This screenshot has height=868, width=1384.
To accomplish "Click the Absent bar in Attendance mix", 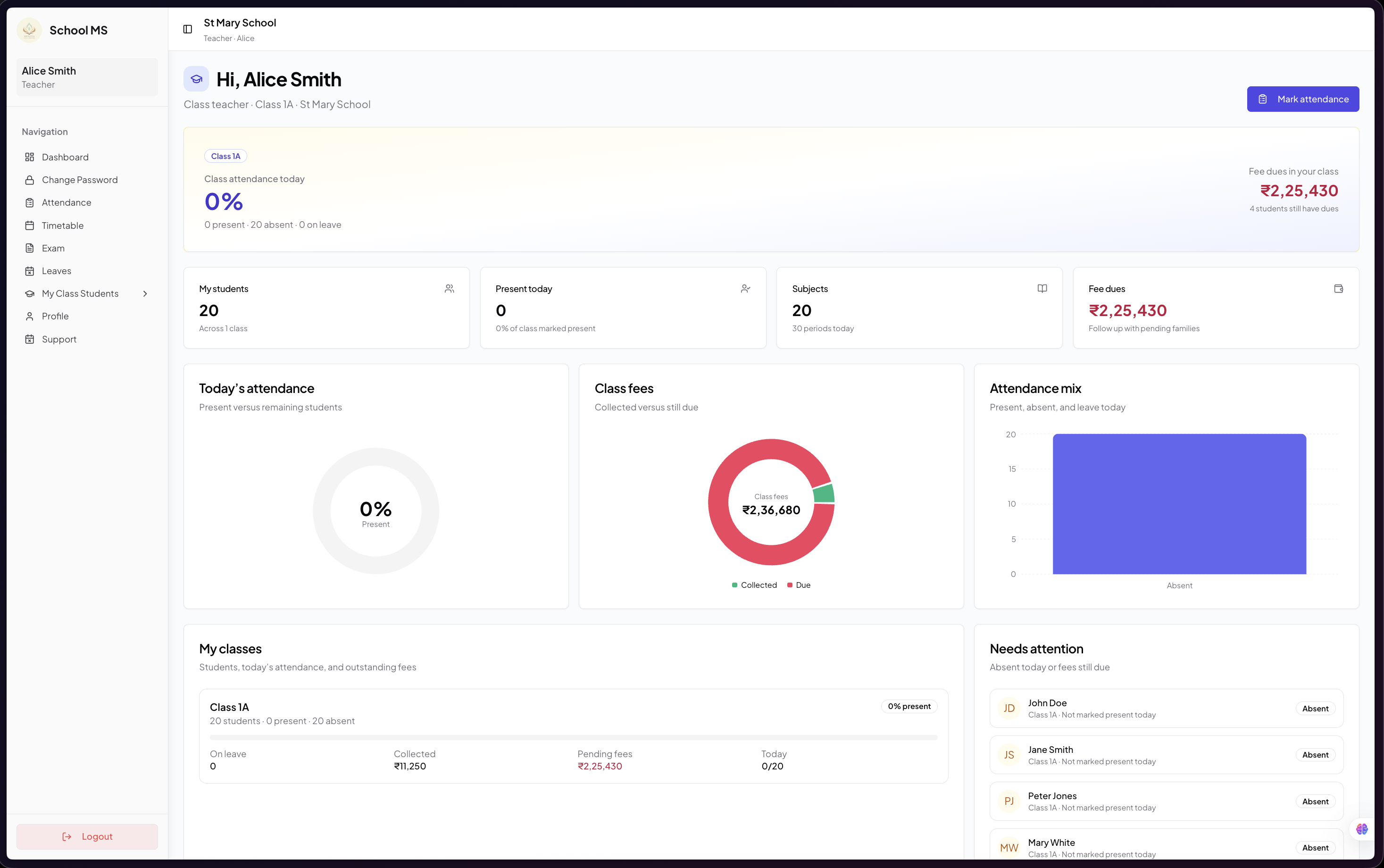I will [1180, 504].
